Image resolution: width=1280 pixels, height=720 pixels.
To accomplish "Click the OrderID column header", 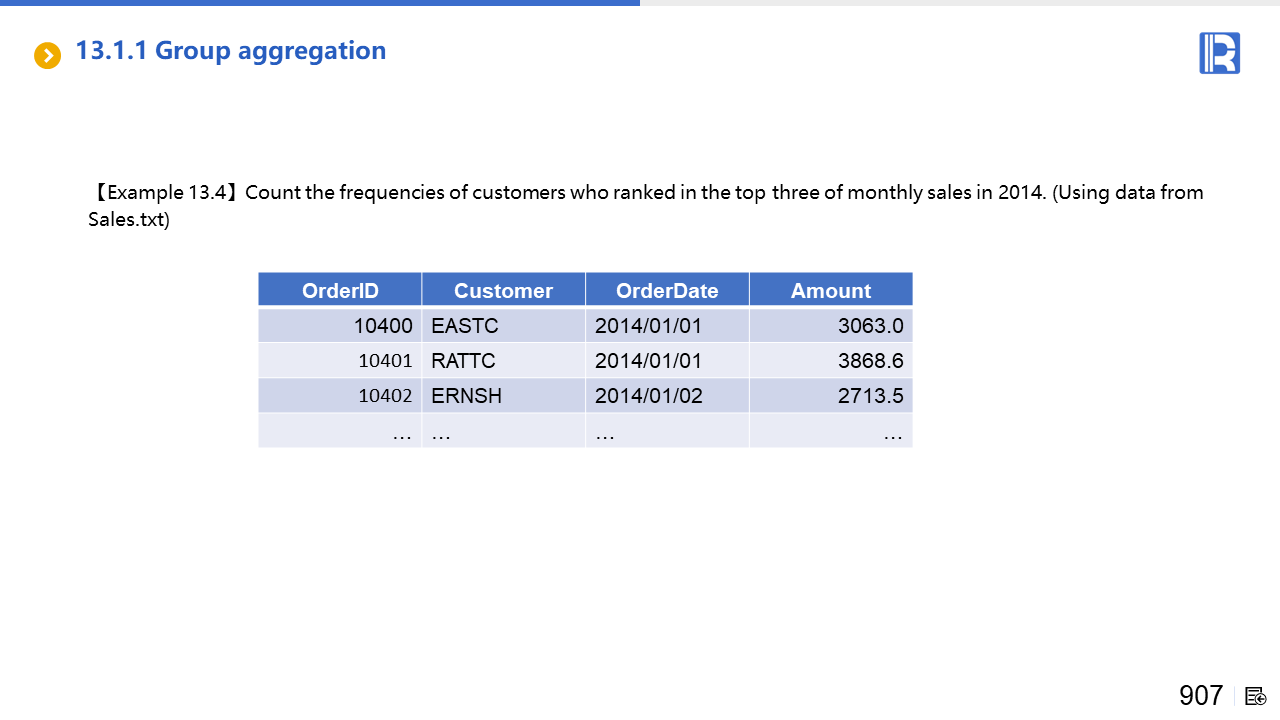I will (x=340, y=290).
